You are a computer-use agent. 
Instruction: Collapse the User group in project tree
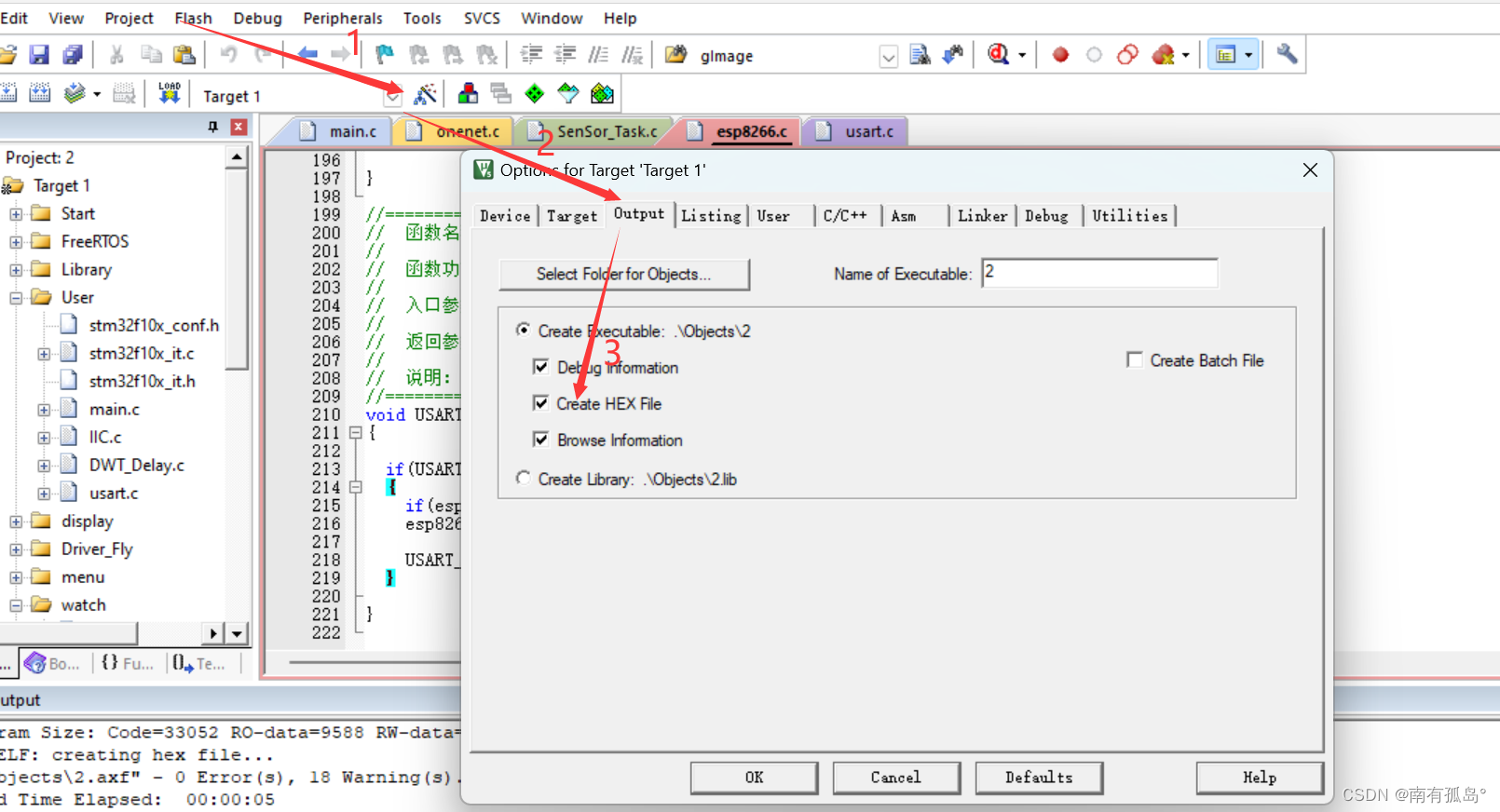click(16, 298)
